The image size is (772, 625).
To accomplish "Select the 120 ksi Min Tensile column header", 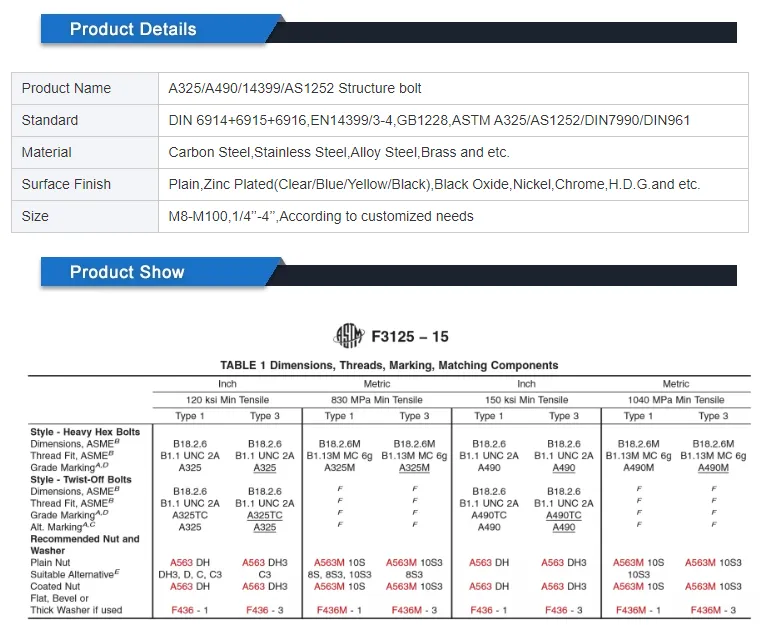I will 227,399.
